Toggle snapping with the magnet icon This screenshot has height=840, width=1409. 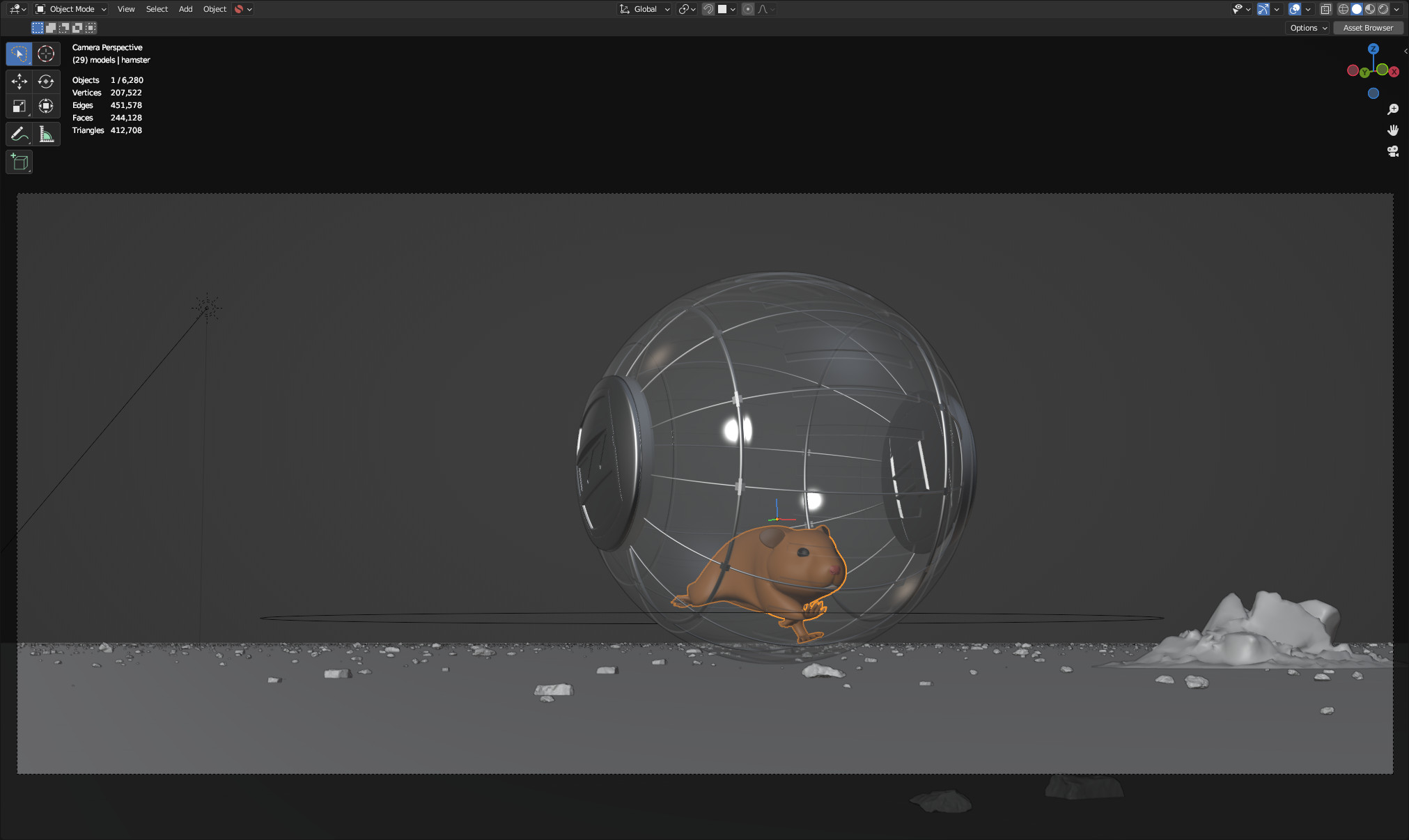(708, 9)
